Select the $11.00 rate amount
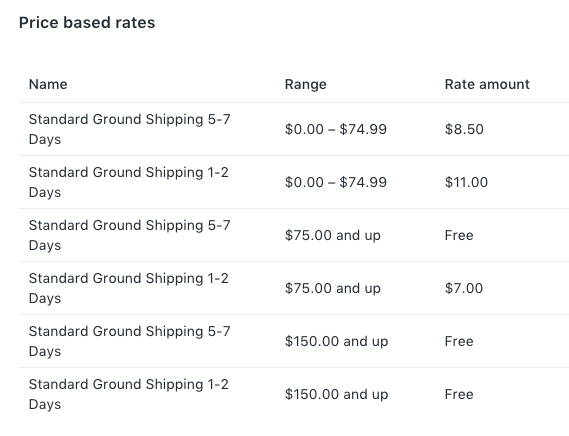The width and height of the screenshot is (569, 436). tap(466, 182)
